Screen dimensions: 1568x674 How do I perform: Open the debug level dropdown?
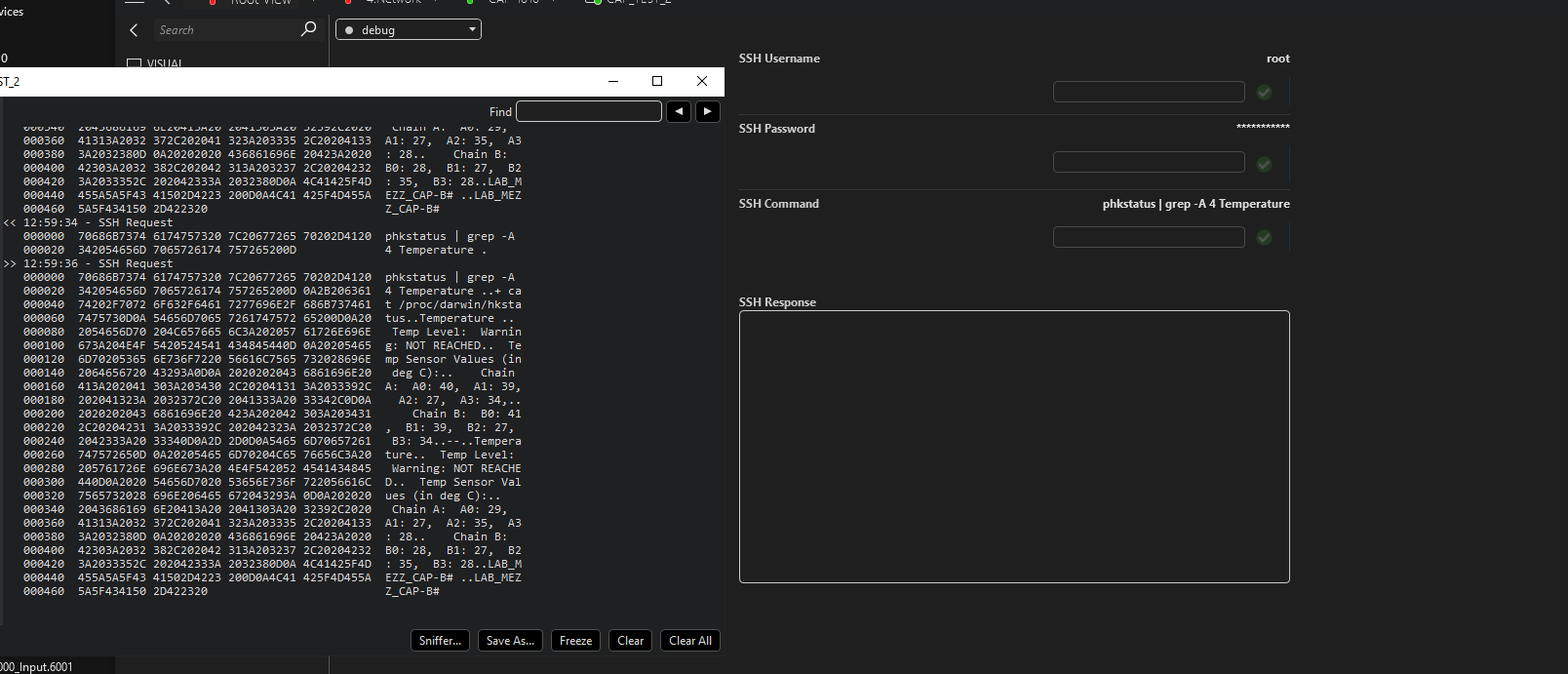[409, 30]
